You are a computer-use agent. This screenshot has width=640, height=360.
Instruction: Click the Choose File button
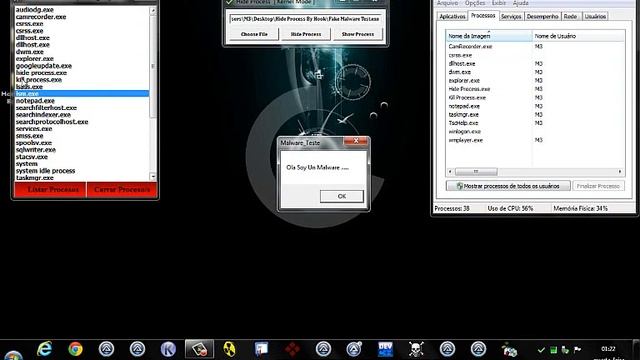[x=254, y=34]
